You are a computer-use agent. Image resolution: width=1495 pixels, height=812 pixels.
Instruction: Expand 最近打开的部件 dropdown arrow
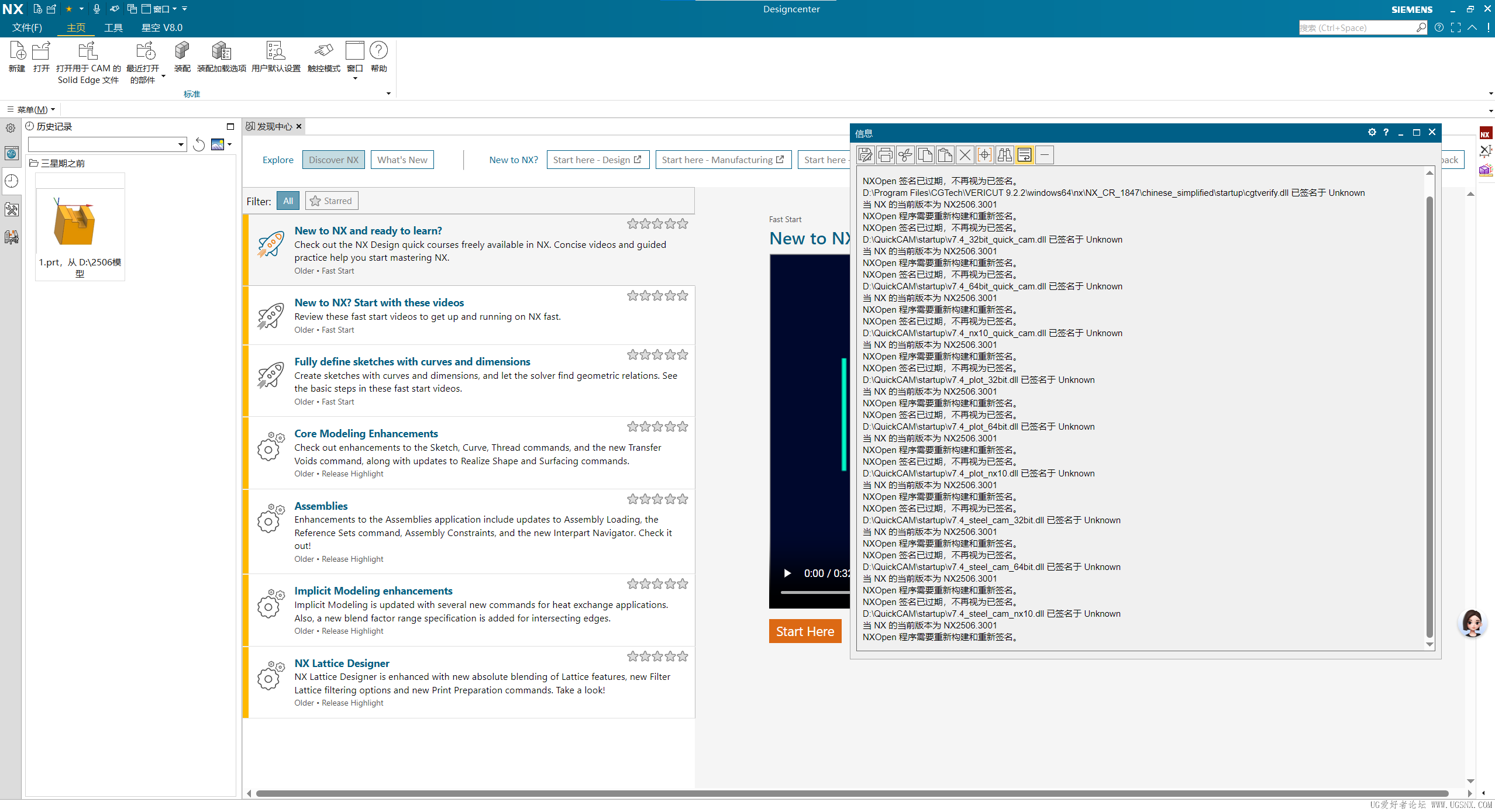tap(163, 77)
